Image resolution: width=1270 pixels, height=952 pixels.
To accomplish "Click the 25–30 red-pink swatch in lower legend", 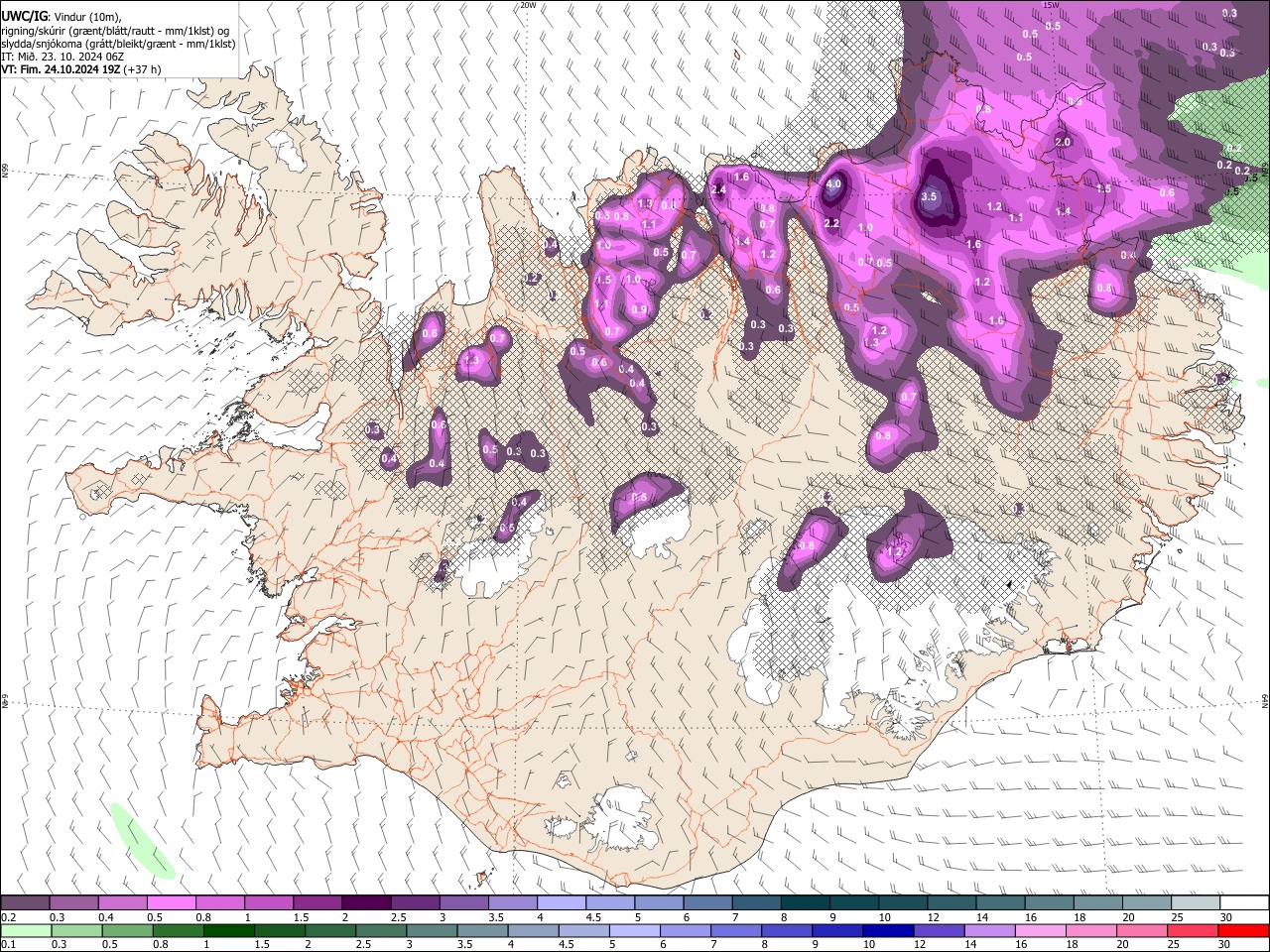I will pos(1192,930).
